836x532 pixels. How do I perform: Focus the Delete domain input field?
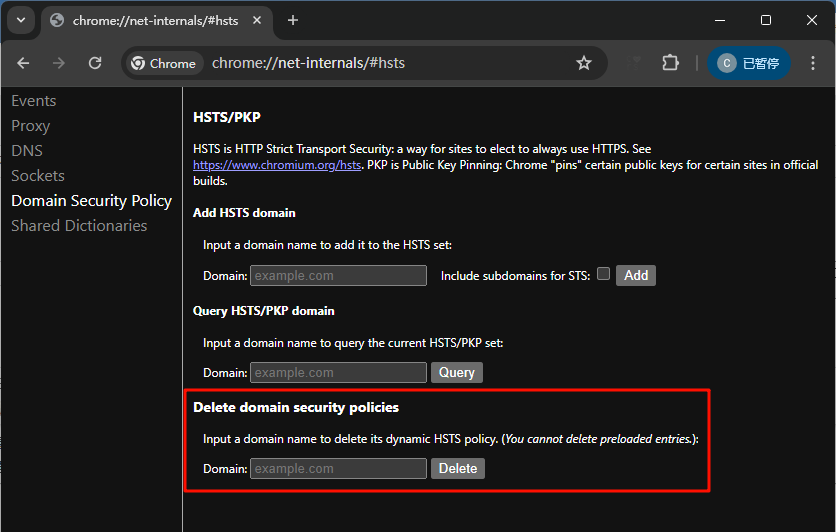338,468
